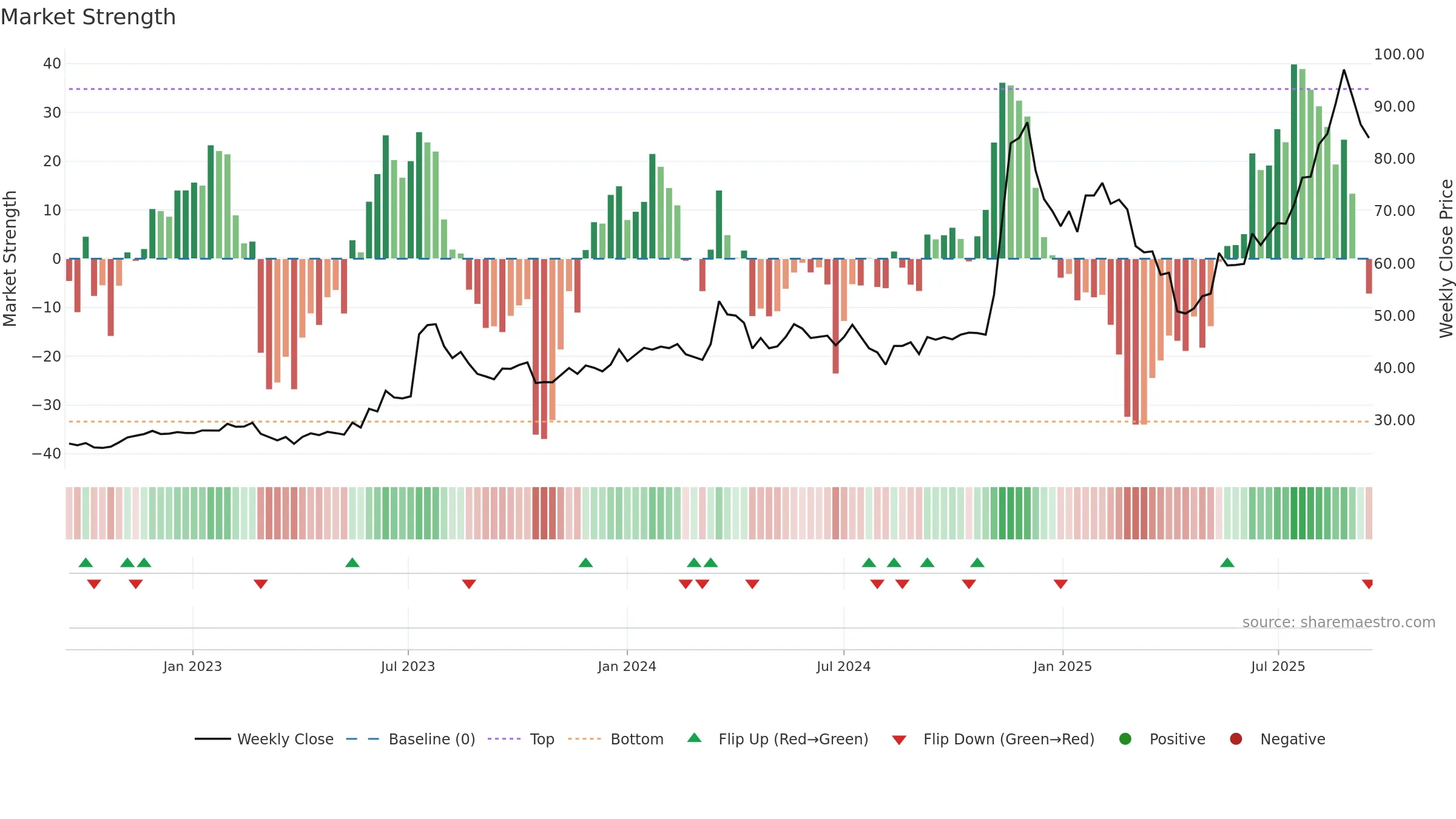
Task: Click the −40 strength axis label
Action: [x=47, y=453]
